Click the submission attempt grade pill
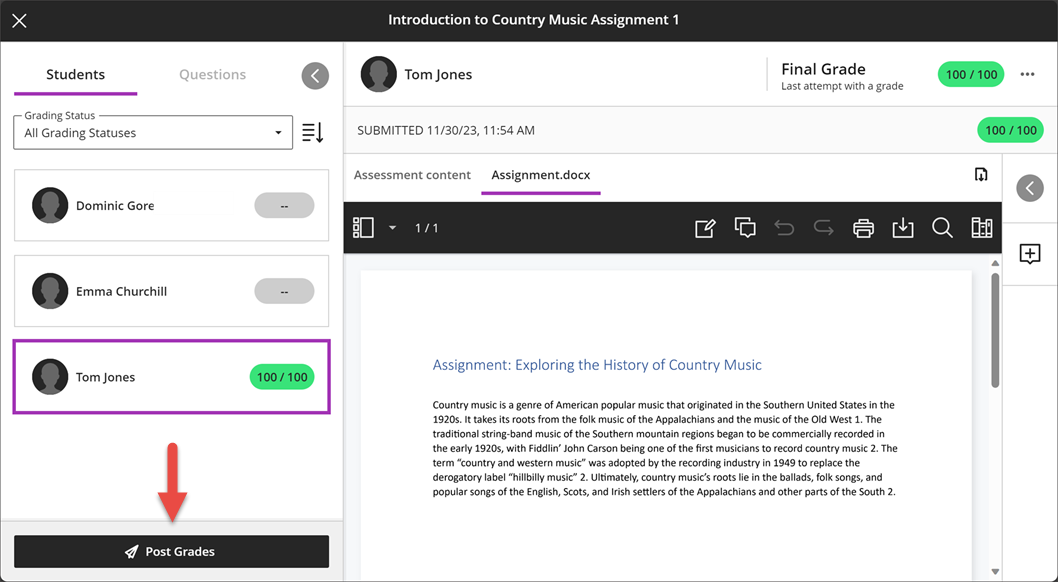Image resolution: width=1058 pixels, height=582 pixels. (1010, 130)
